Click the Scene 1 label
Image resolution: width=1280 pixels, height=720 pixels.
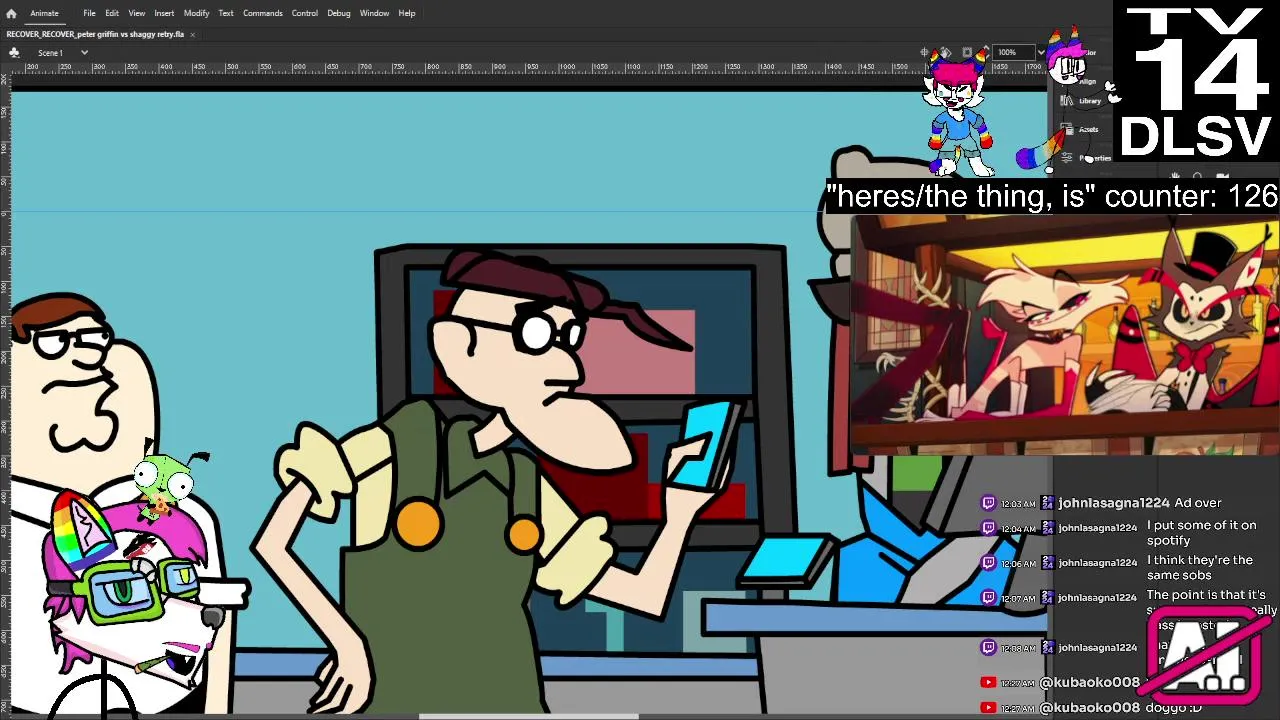(x=51, y=52)
